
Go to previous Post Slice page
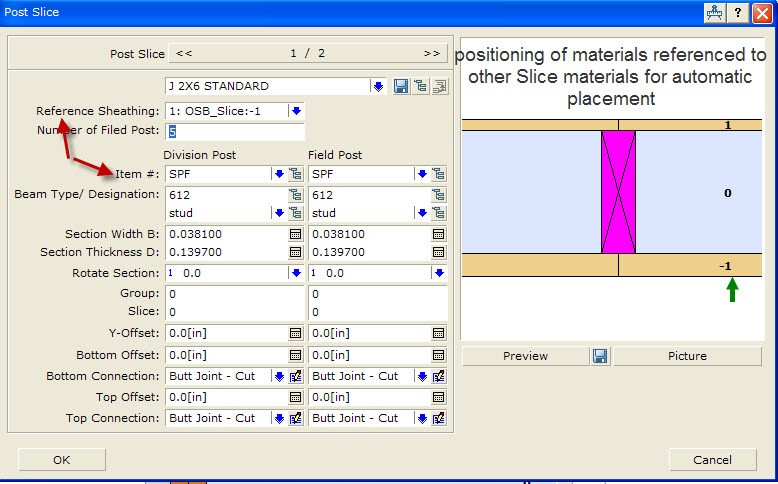tap(184, 53)
